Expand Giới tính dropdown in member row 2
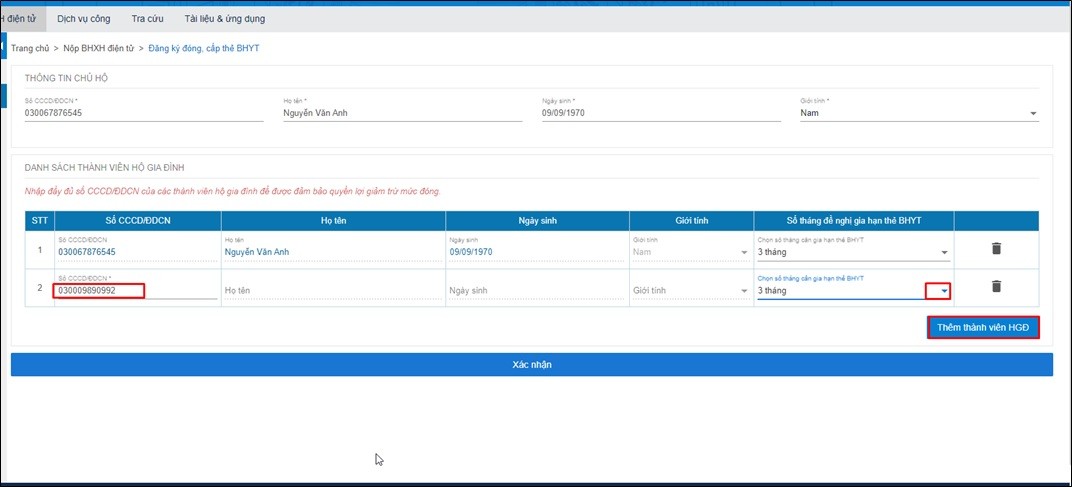 point(743,291)
